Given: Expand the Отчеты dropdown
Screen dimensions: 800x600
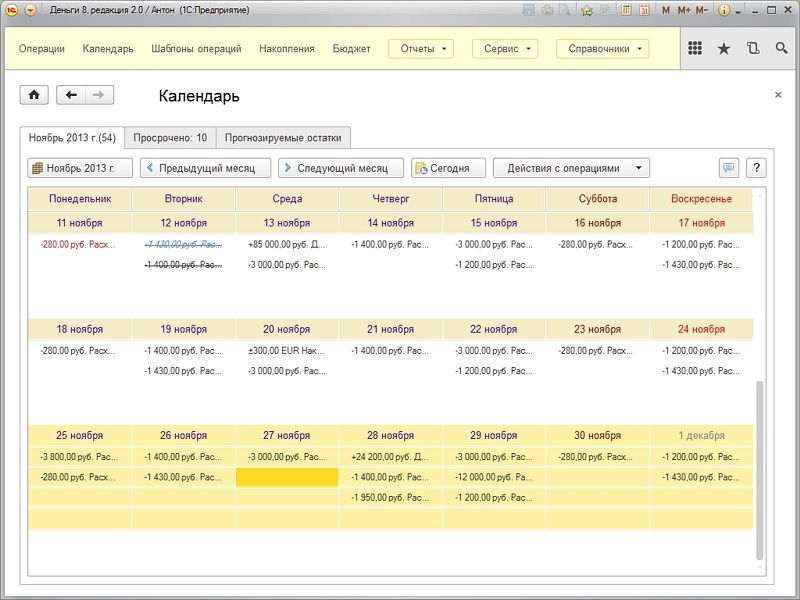Looking at the screenshot, I should click(421, 49).
